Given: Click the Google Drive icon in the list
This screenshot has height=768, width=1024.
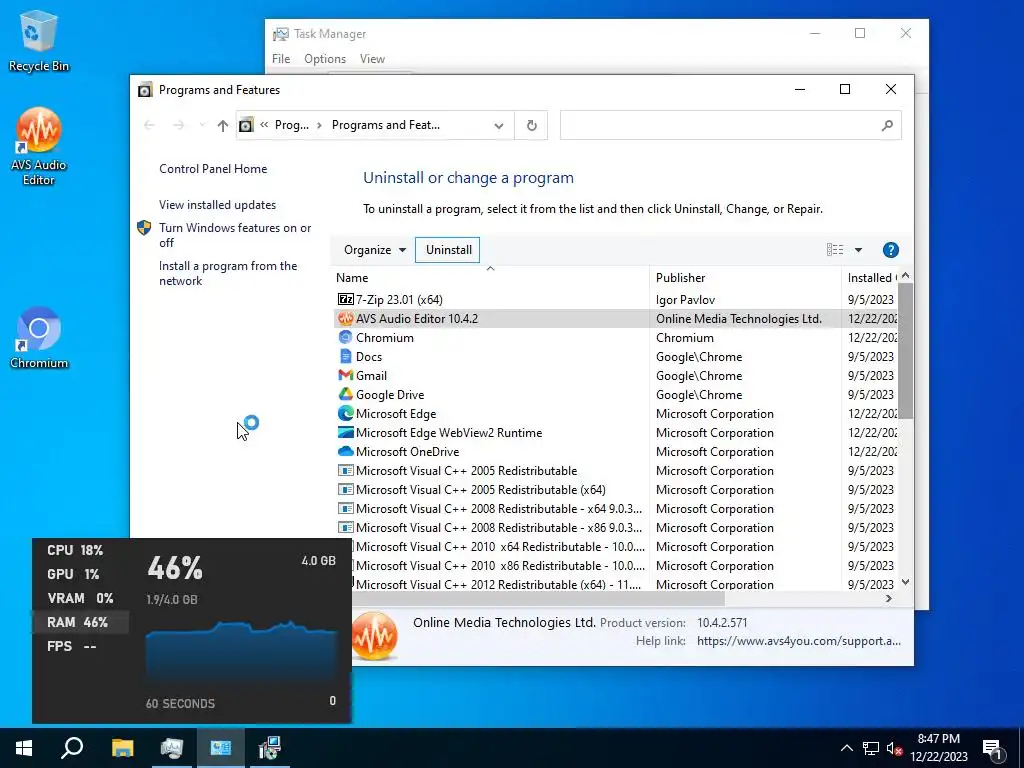Looking at the screenshot, I should click(345, 394).
